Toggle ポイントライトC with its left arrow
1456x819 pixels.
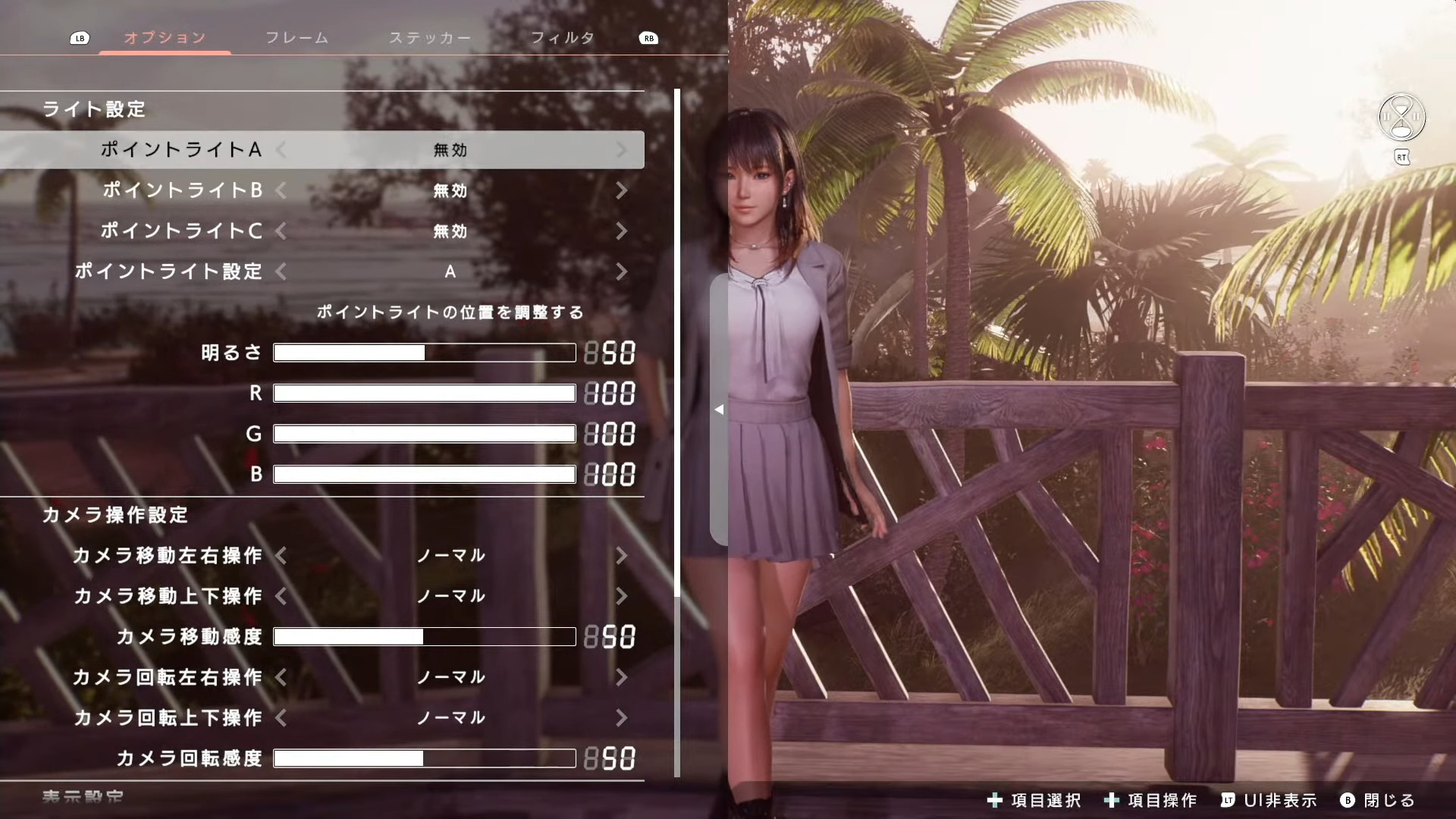point(281,231)
